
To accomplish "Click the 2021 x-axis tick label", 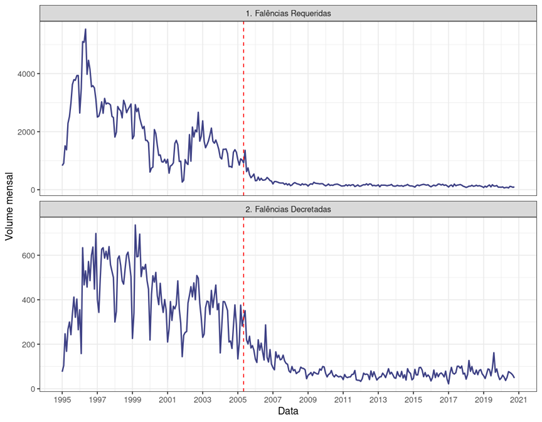I will (x=518, y=400).
